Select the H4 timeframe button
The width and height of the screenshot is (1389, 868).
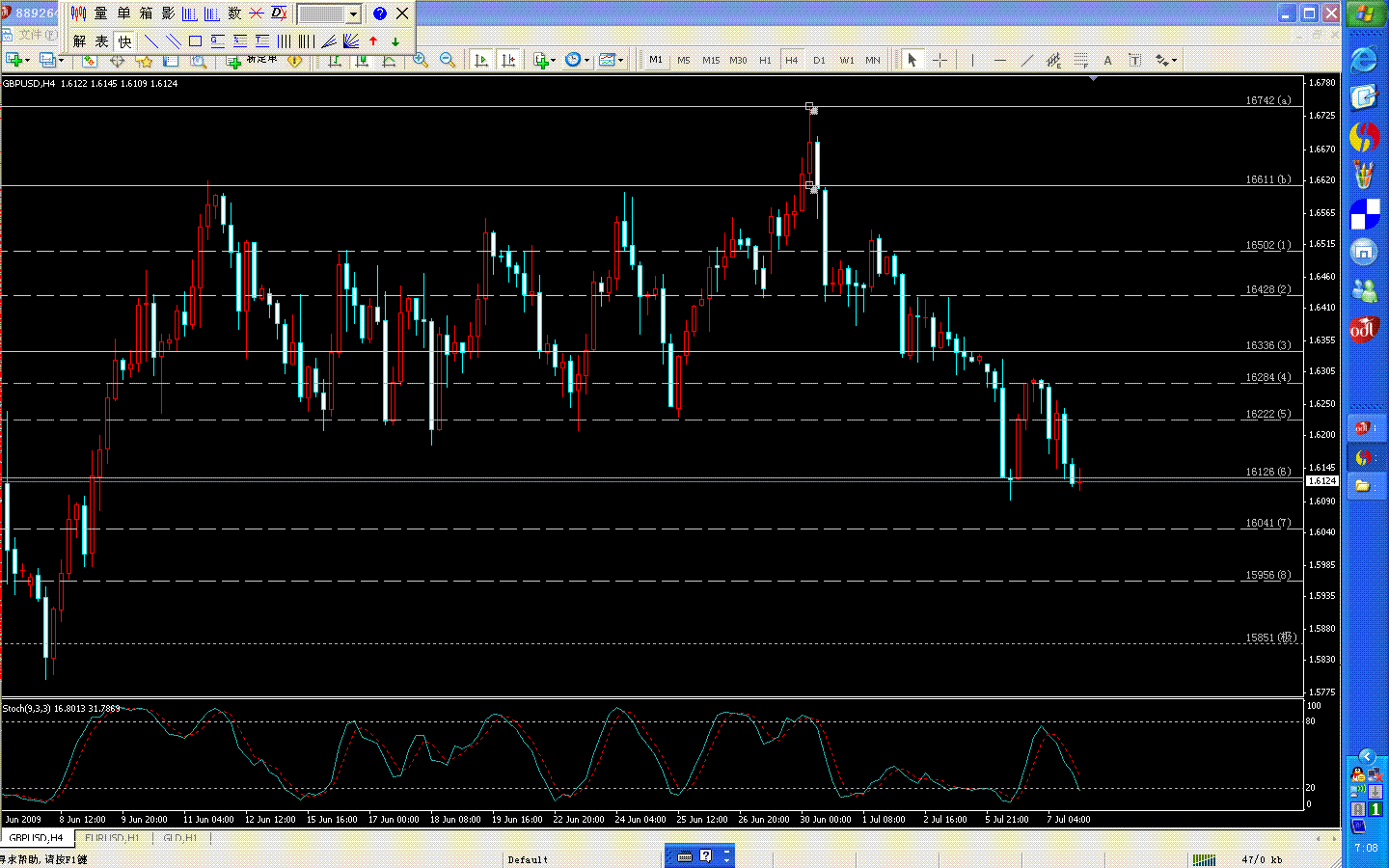pyautogui.click(x=792, y=60)
